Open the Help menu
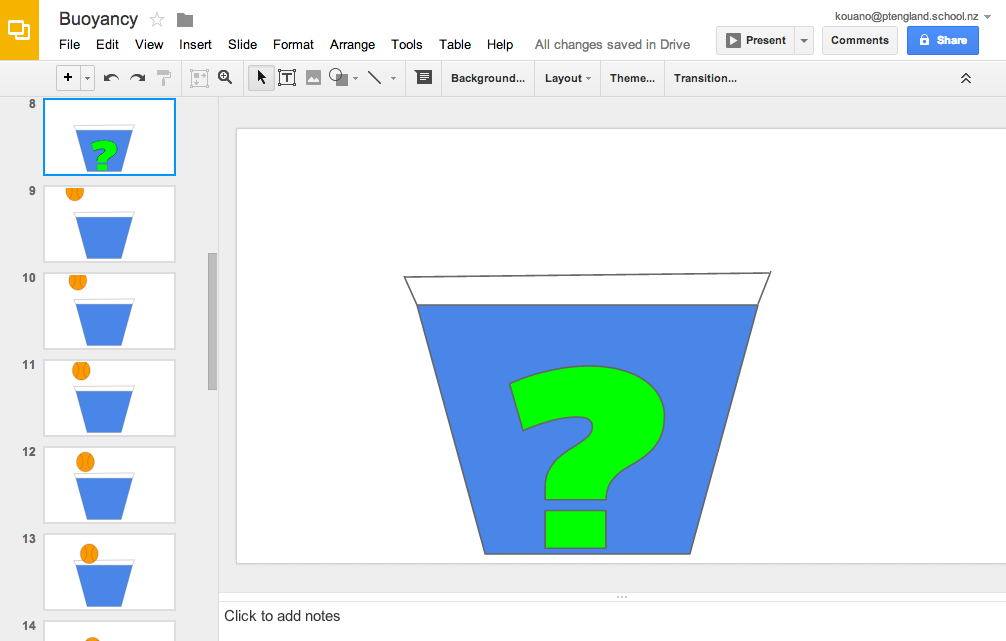Viewport: 1006px width, 641px height. pos(500,44)
